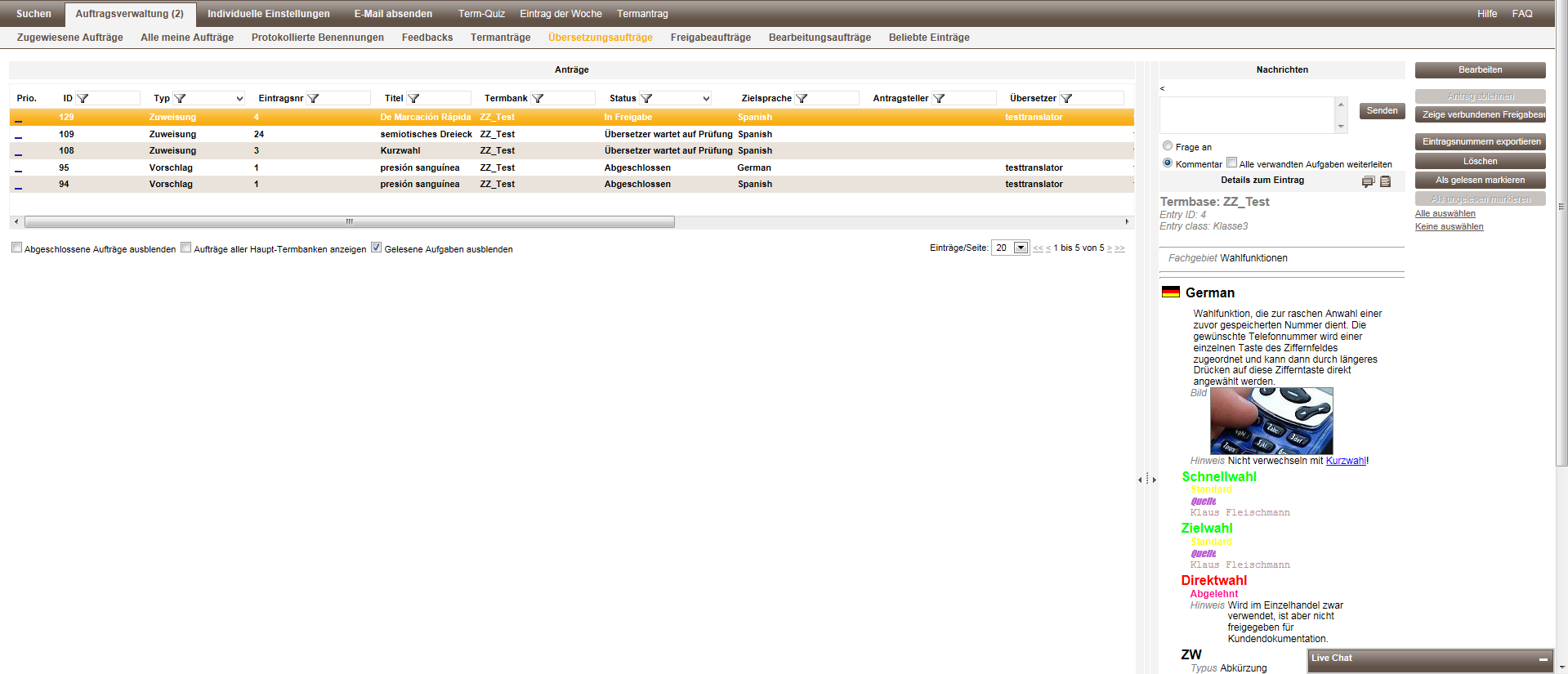Open the Feedbacks submenu item
This screenshot has width=1568, height=674.
pos(427,38)
